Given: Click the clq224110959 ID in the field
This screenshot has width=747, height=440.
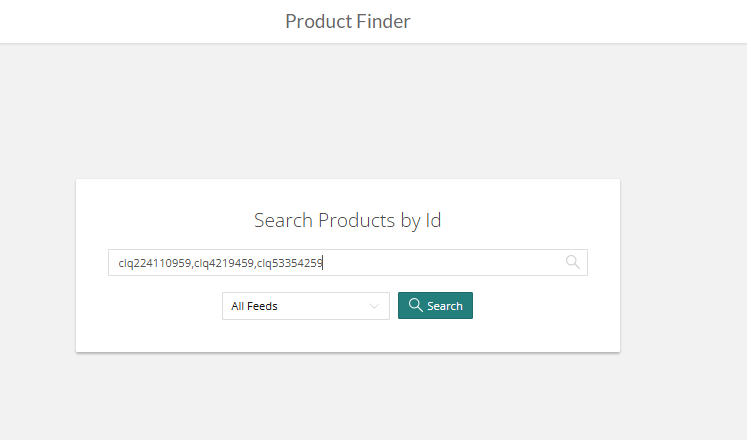Looking at the screenshot, I should (x=155, y=263).
